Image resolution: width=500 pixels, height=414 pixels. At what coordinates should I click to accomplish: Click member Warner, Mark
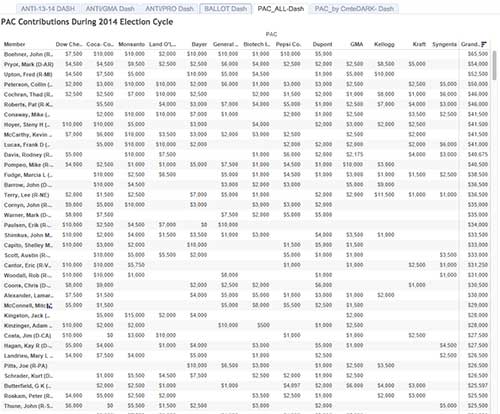[x=28, y=215]
